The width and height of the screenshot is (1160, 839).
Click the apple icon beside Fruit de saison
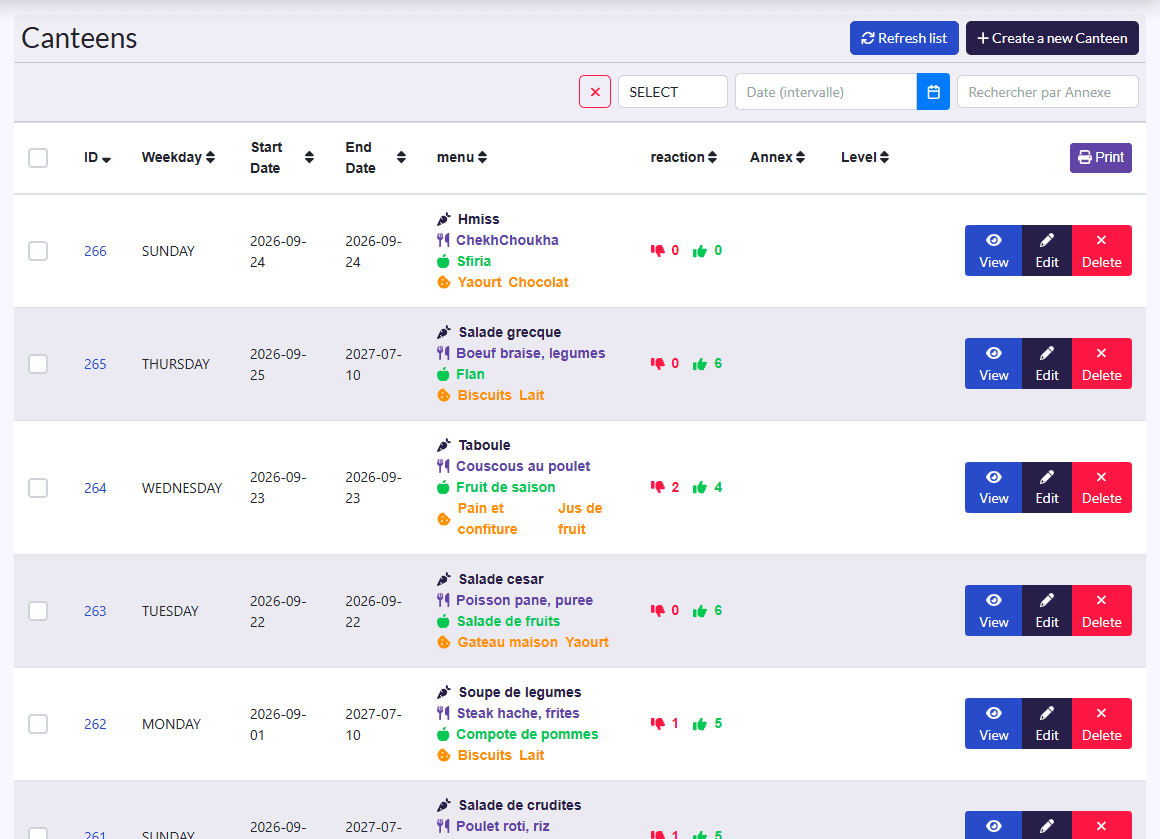443,487
